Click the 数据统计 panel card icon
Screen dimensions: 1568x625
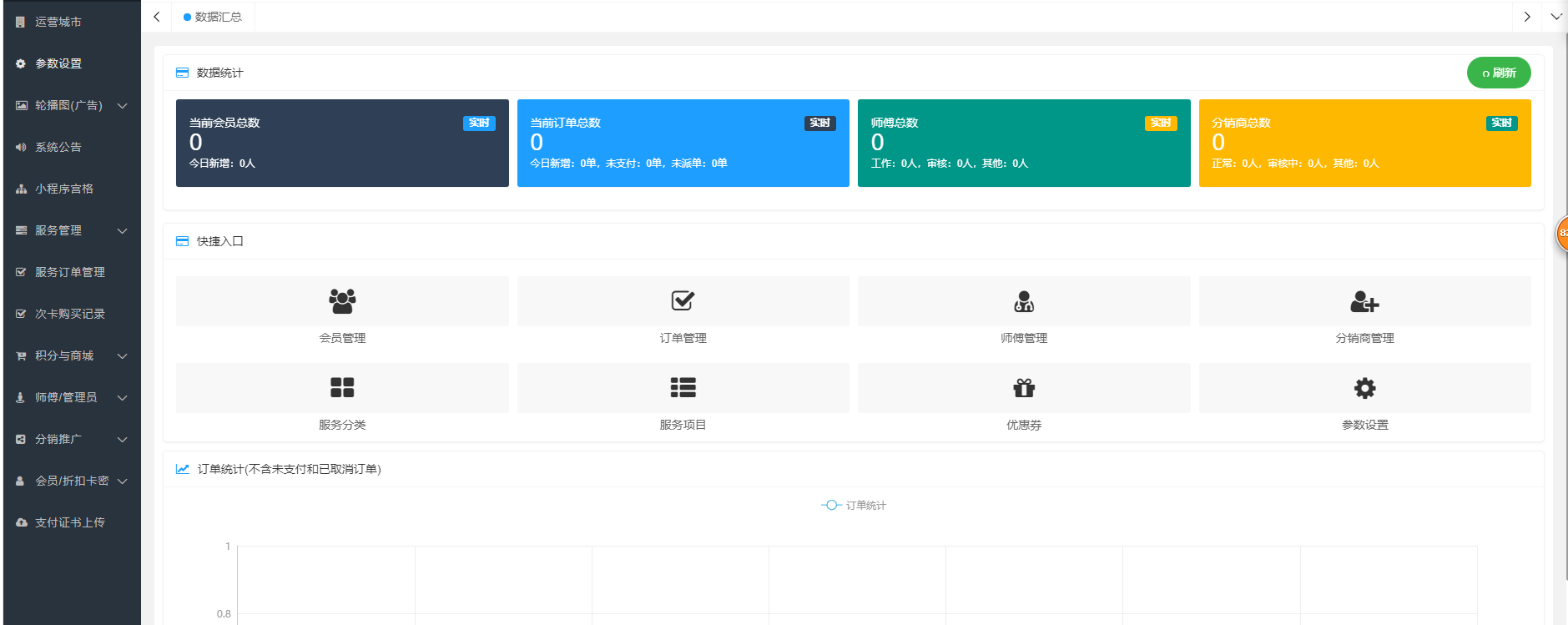[182, 73]
